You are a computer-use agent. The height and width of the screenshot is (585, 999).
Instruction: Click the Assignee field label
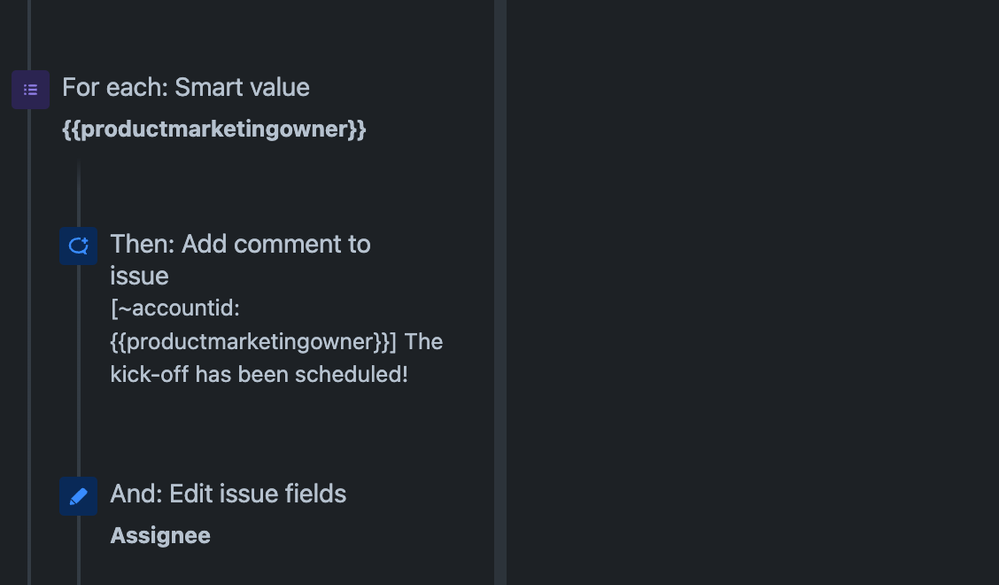tap(160, 536)
